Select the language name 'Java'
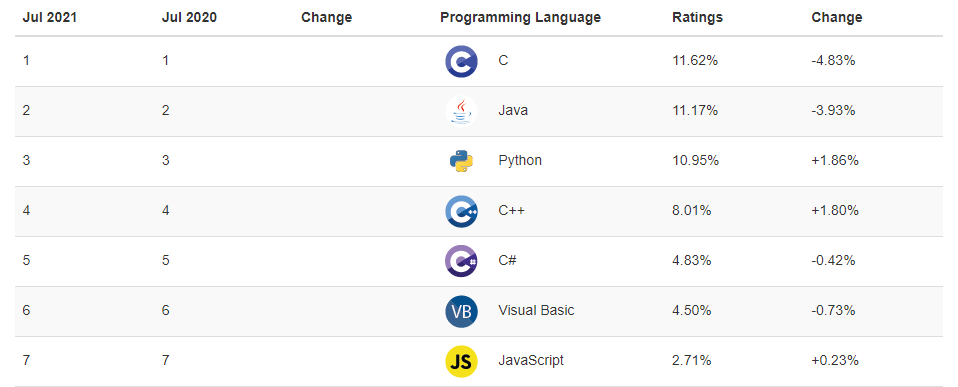958x387 pixels. pyautogui.click(x=513, y=111)
